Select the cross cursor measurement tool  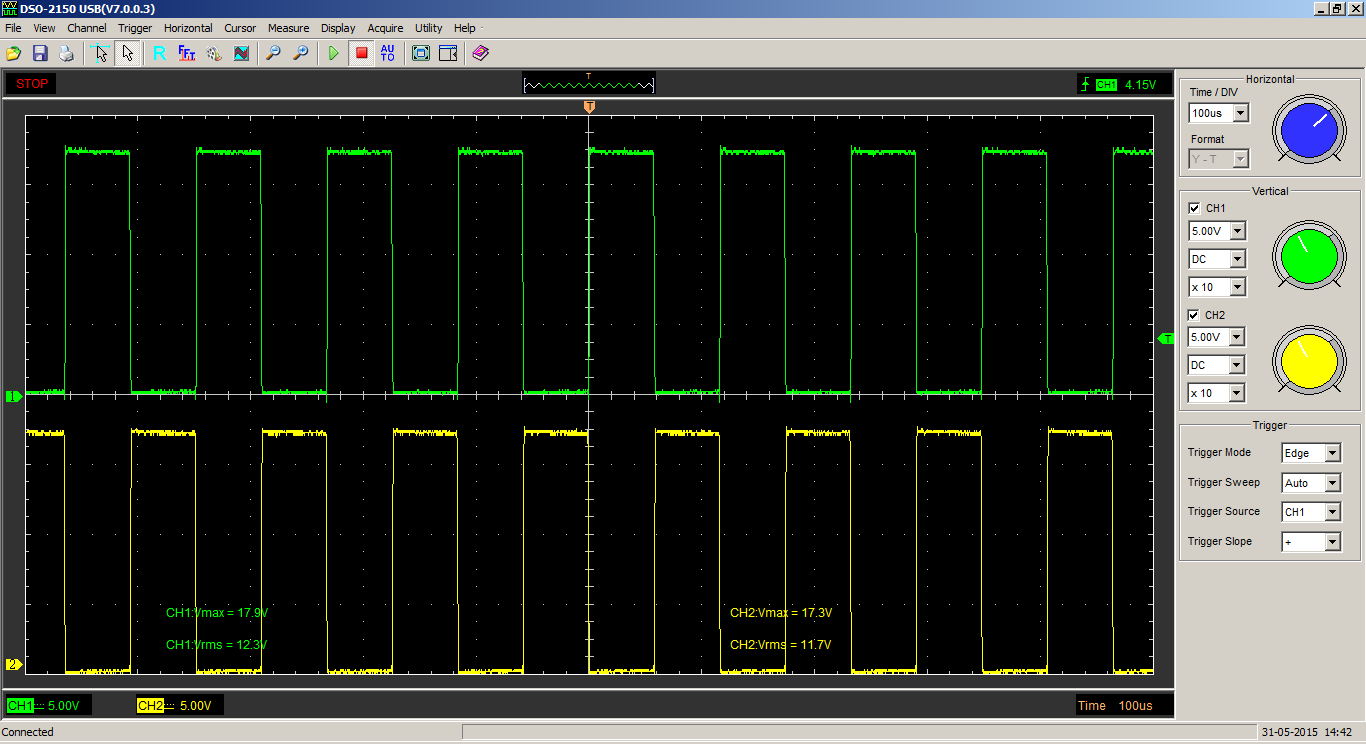(100, 53)
